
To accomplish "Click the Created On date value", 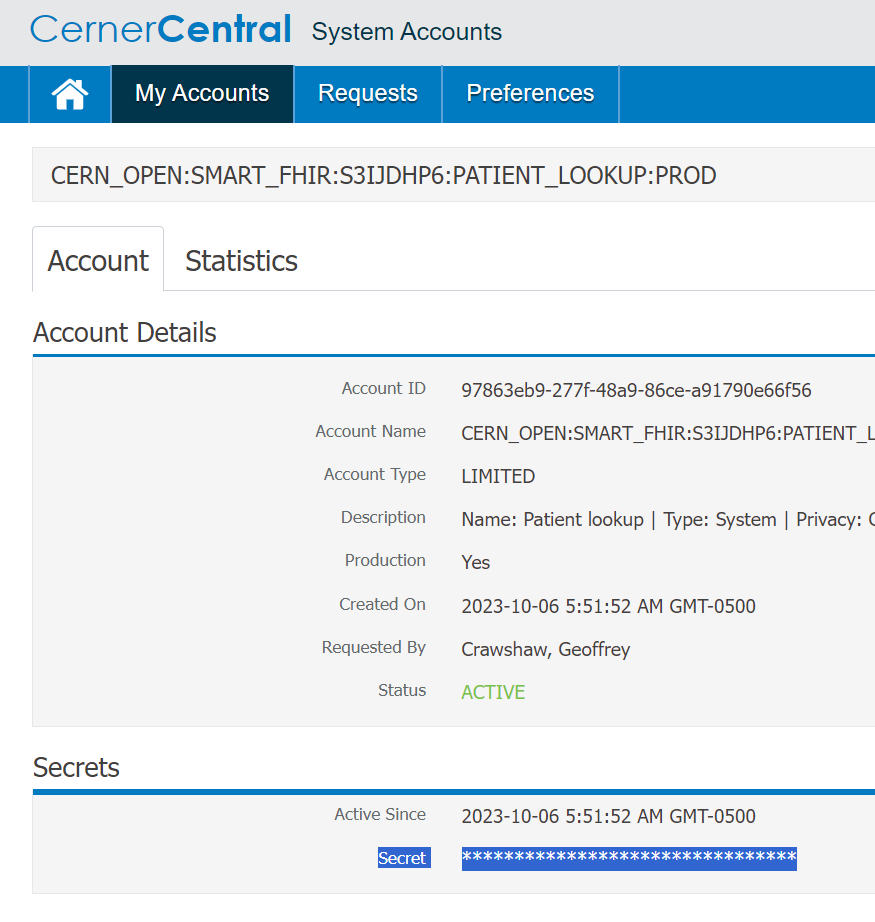I will click(x=608, y=606).
